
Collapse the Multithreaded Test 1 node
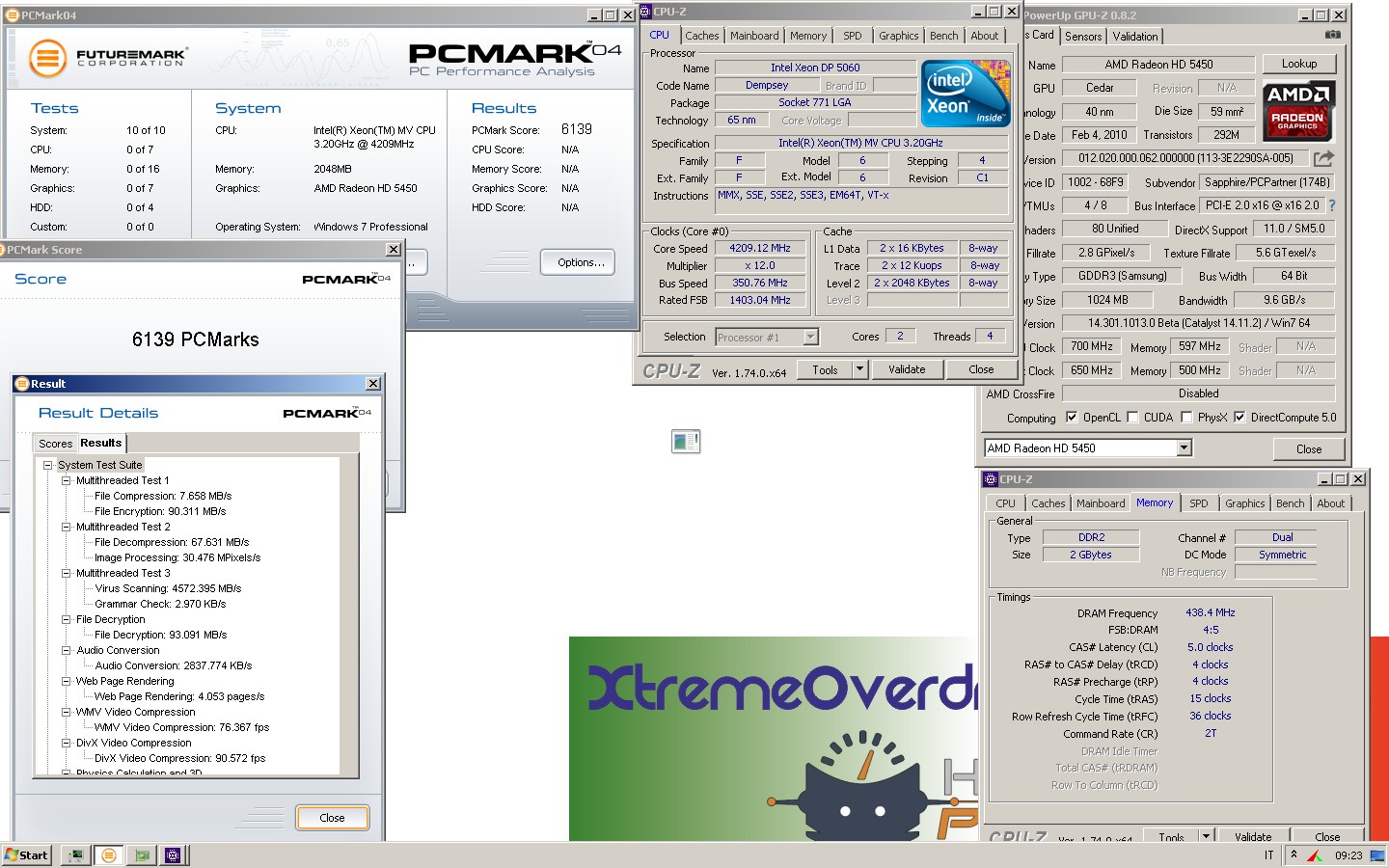[66, 480]
